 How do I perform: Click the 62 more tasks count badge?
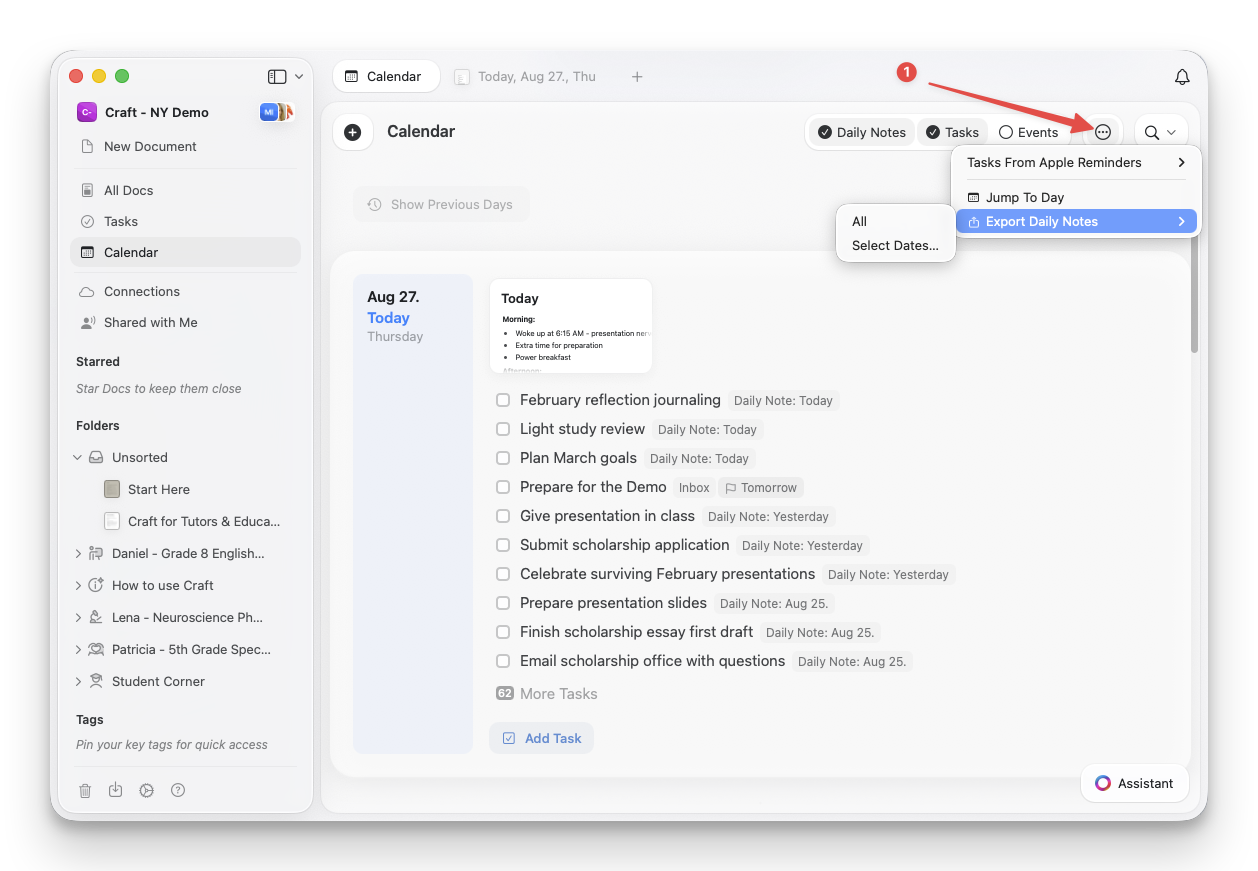(x=504, y=693)
